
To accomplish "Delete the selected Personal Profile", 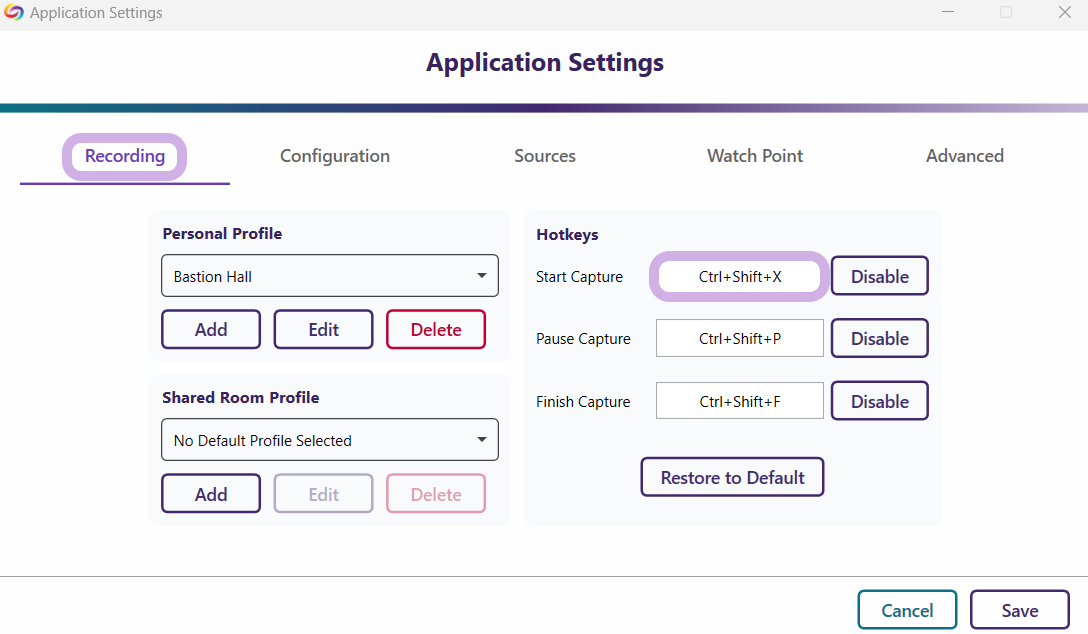I will pyautogui.click(x=436, y=329).
